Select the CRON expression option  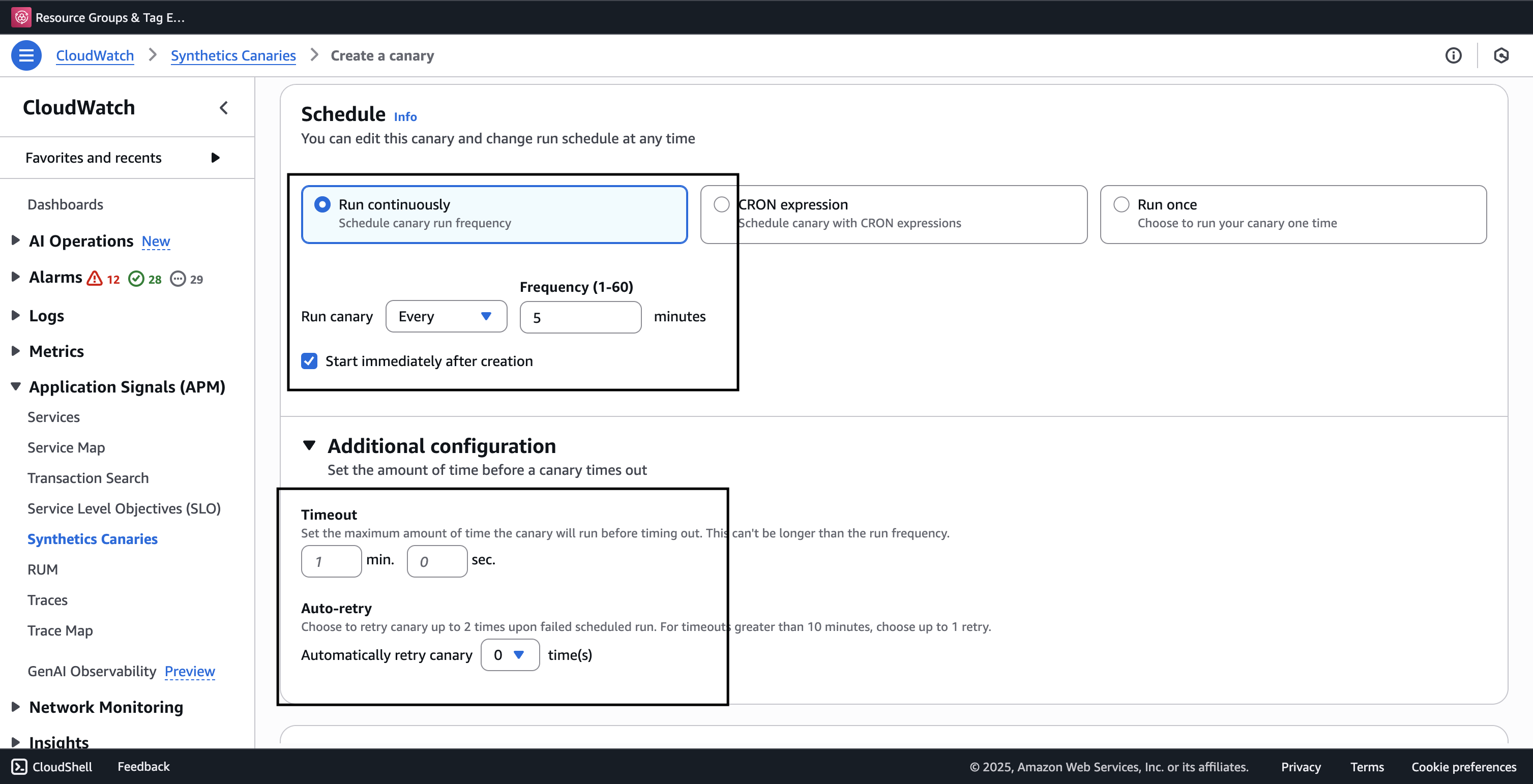pyautogui.click(x=894, y=214)
